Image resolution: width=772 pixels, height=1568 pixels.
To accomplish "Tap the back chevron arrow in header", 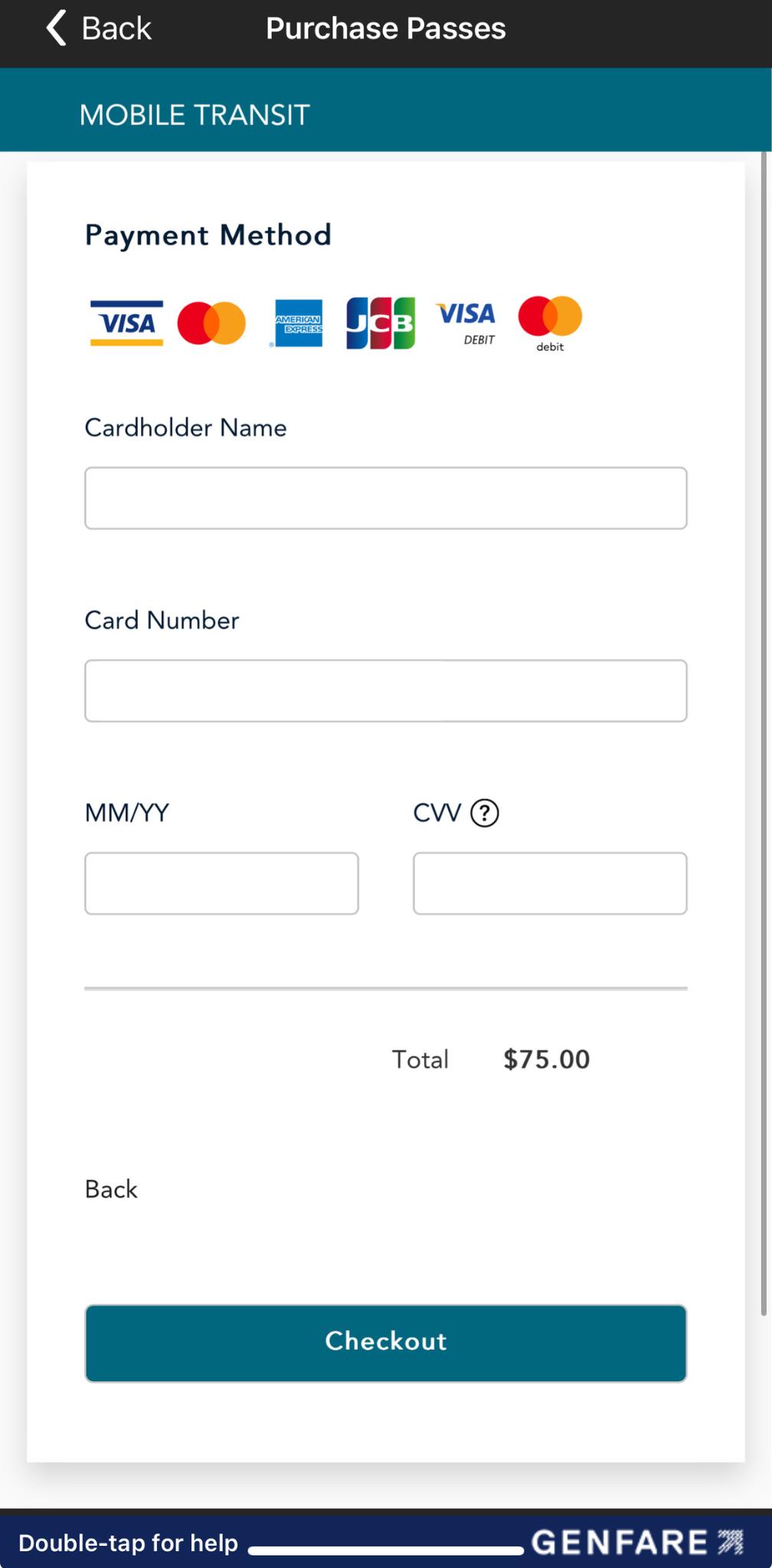I will coord(56,28).
